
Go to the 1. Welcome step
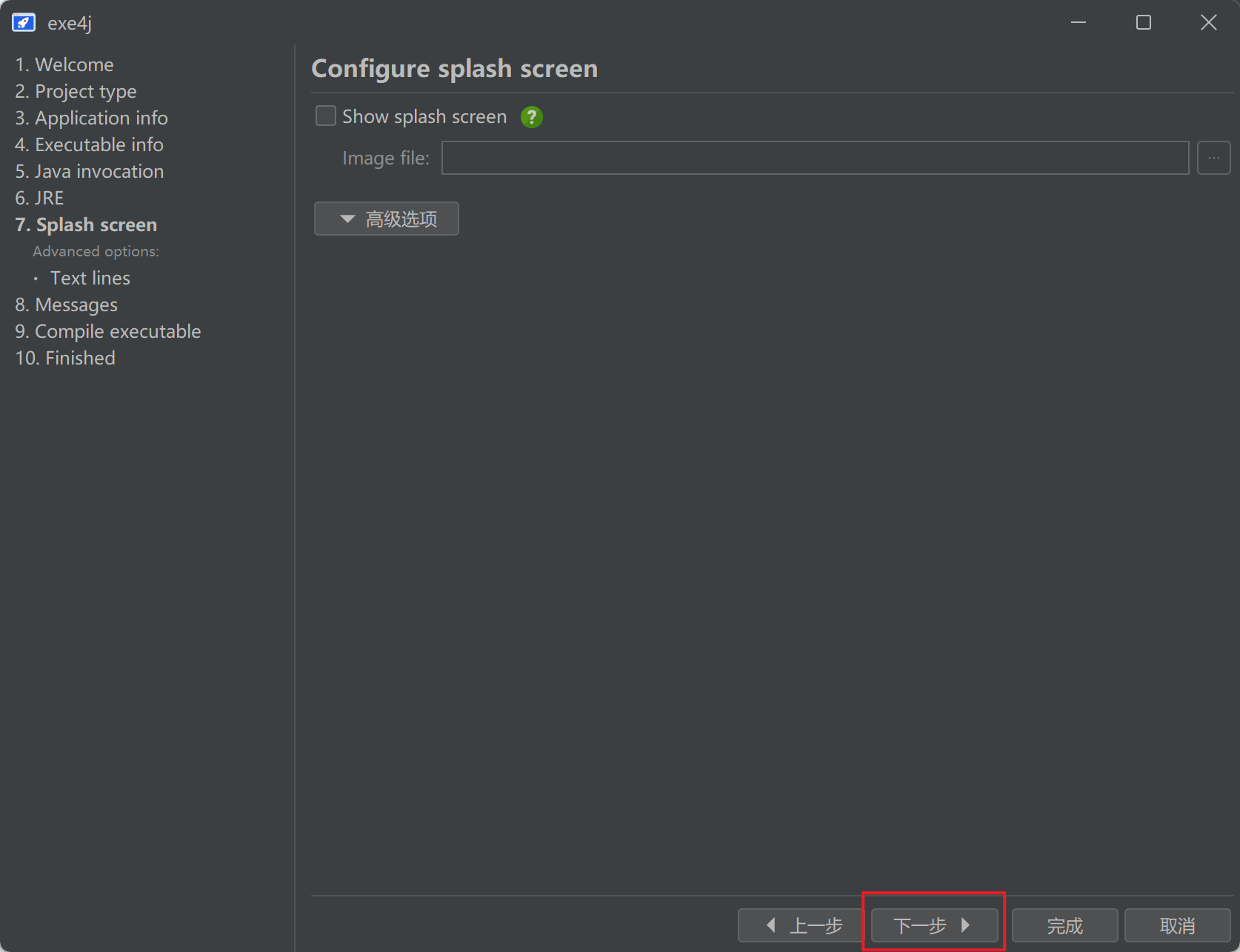coord(64,64)
